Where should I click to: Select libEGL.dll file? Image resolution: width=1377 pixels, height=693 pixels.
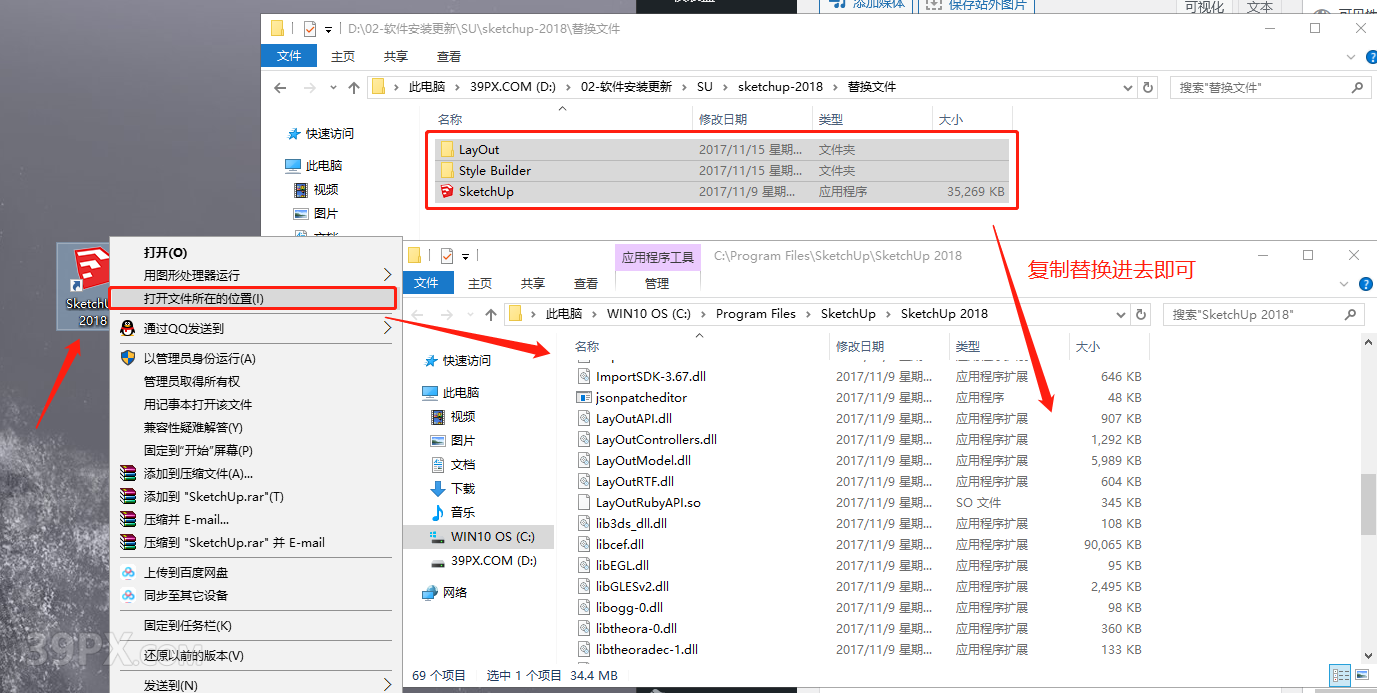coord(622,566)
